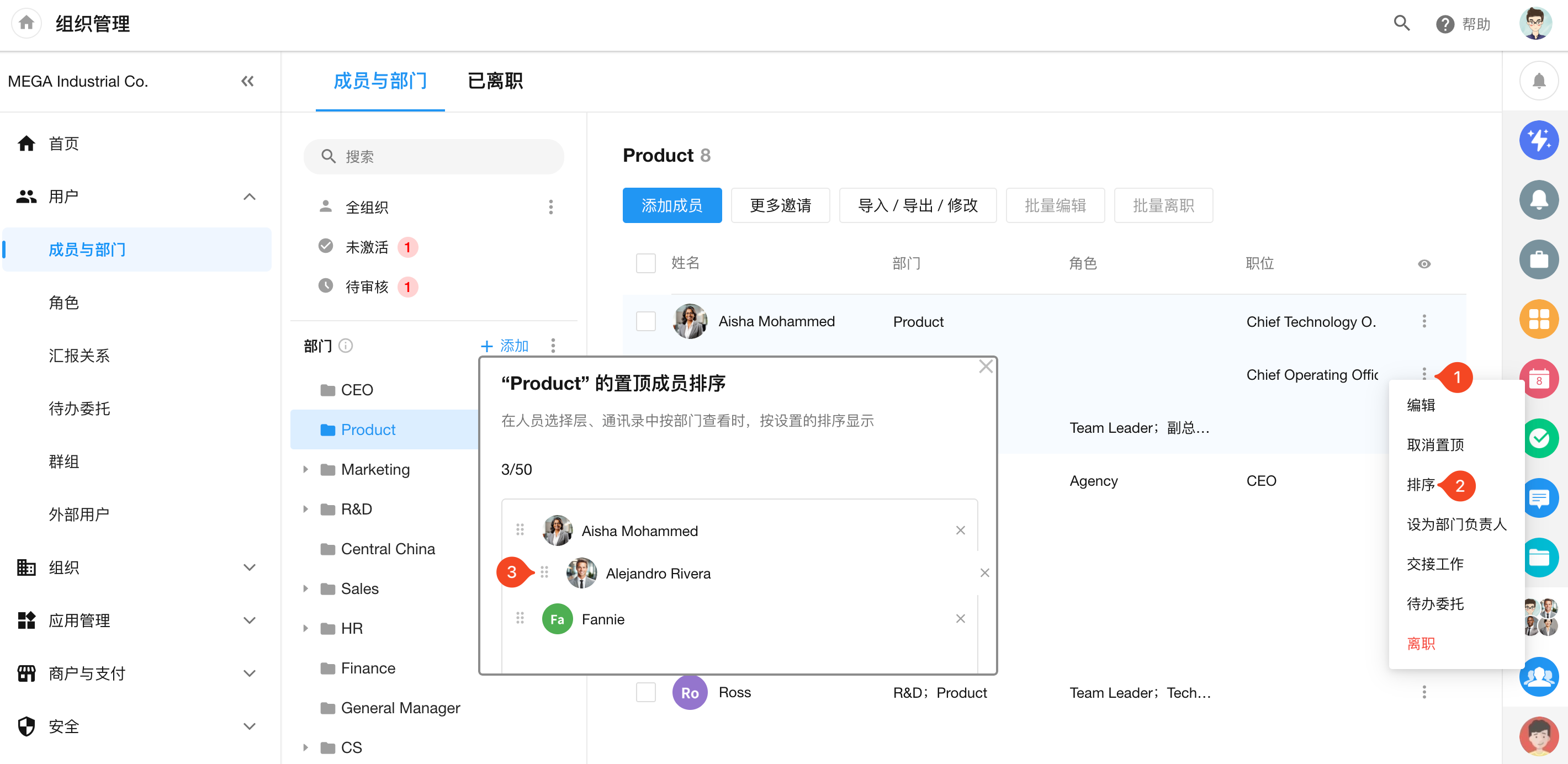Open the search magnifier in top bar
1568x764 pixels.
click(1401, 23)
